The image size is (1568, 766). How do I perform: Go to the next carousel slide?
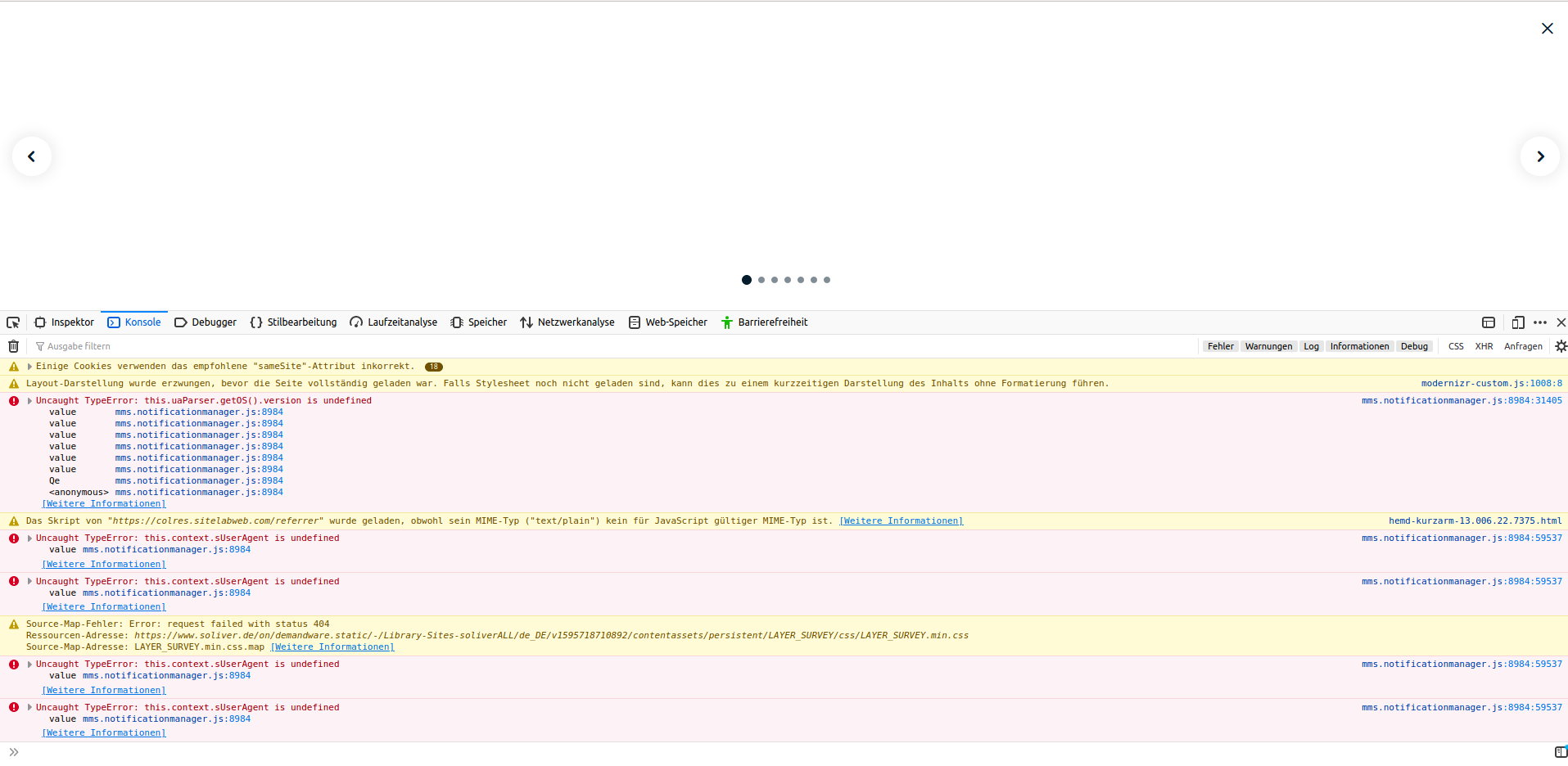(1540, 156)
